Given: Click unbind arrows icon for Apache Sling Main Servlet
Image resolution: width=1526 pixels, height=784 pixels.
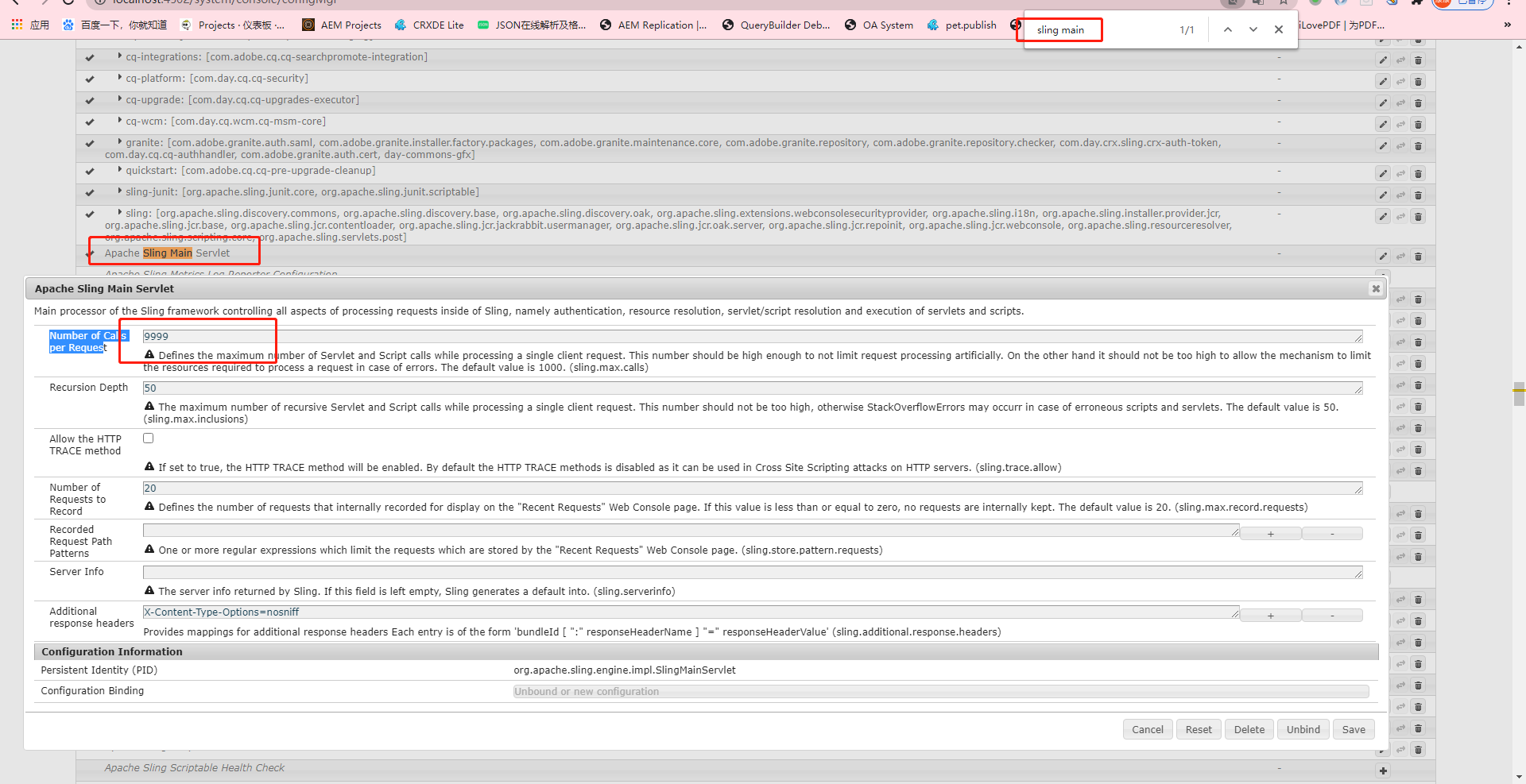Looking at the screenshot, I should (x=1400, y=257).
